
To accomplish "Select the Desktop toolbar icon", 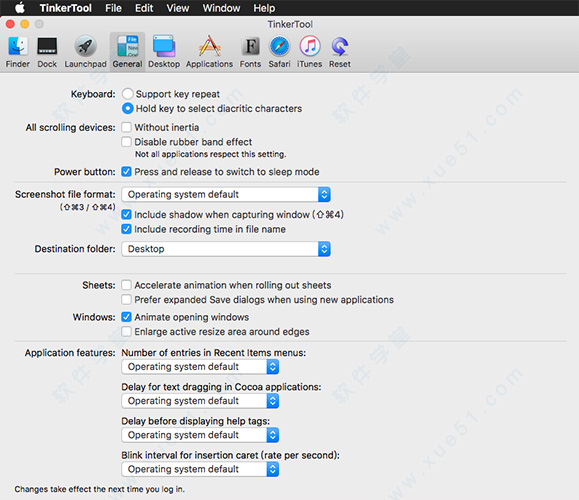I will 164,52.
